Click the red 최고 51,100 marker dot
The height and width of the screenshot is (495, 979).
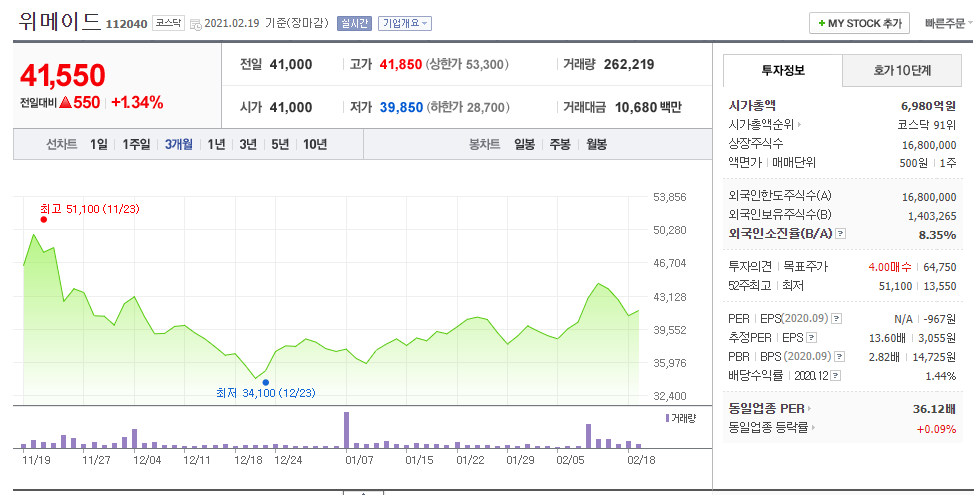[x=44, y=219]
